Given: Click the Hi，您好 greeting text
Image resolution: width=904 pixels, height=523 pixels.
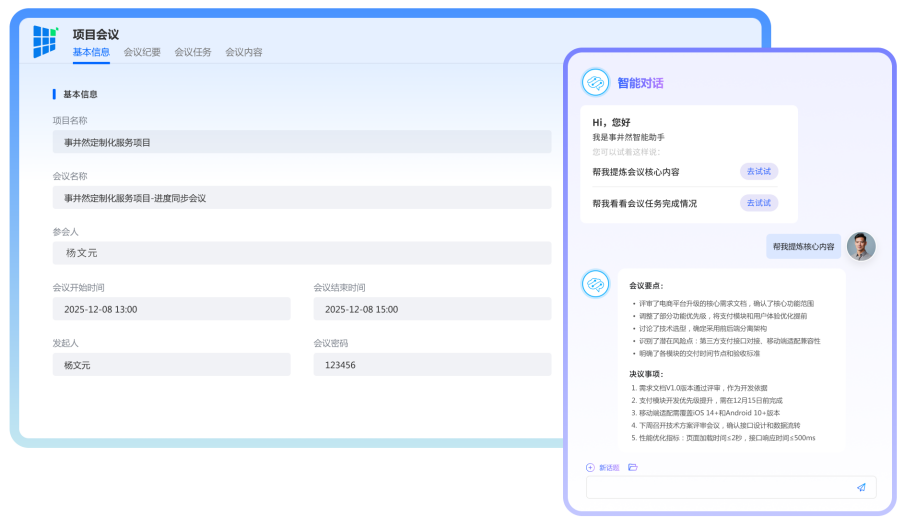Looking at the screenshot, I should click(611, 122).
